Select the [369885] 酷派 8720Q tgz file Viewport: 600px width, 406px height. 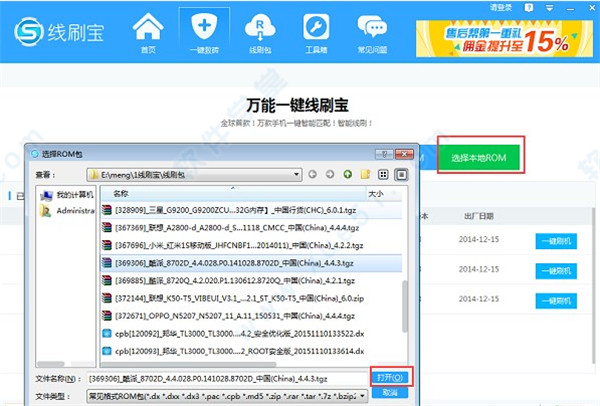click(251, 281)
